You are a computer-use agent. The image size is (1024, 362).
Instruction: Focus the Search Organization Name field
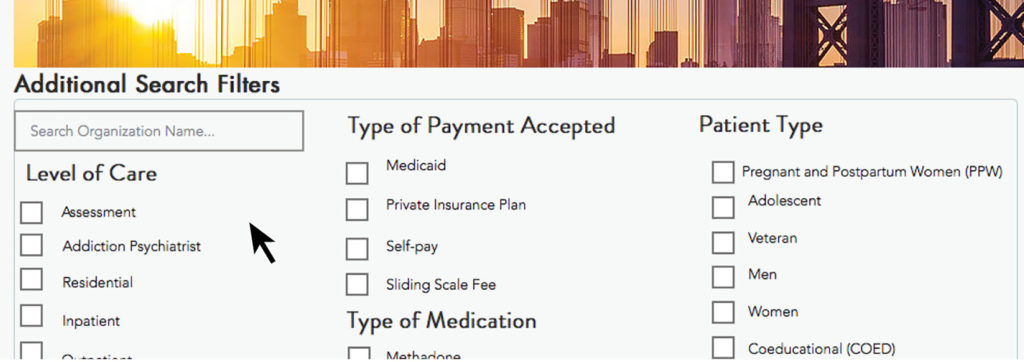[x=159, y=131]
